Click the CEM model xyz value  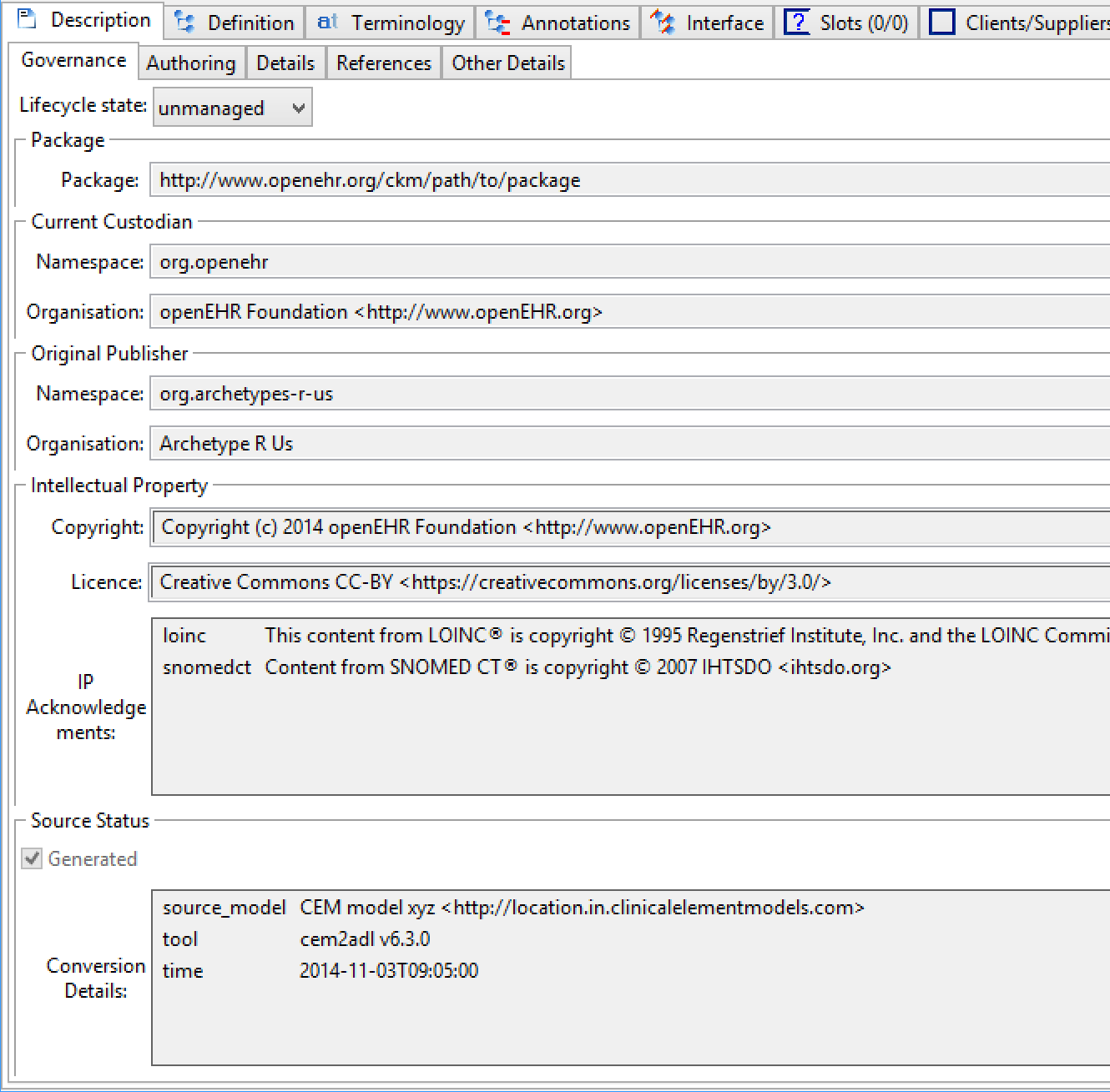tap(582, 908)
